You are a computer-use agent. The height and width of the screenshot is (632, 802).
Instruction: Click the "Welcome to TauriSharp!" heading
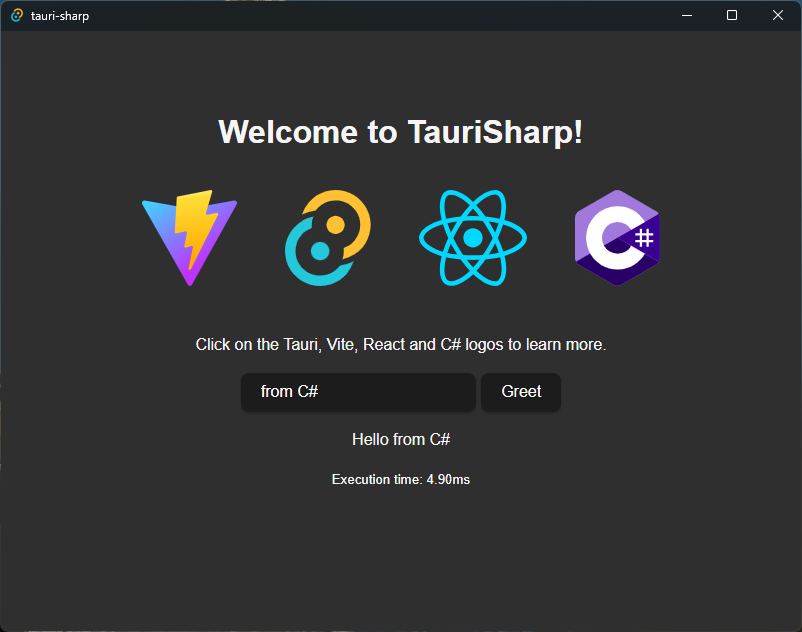click(400, 132)
